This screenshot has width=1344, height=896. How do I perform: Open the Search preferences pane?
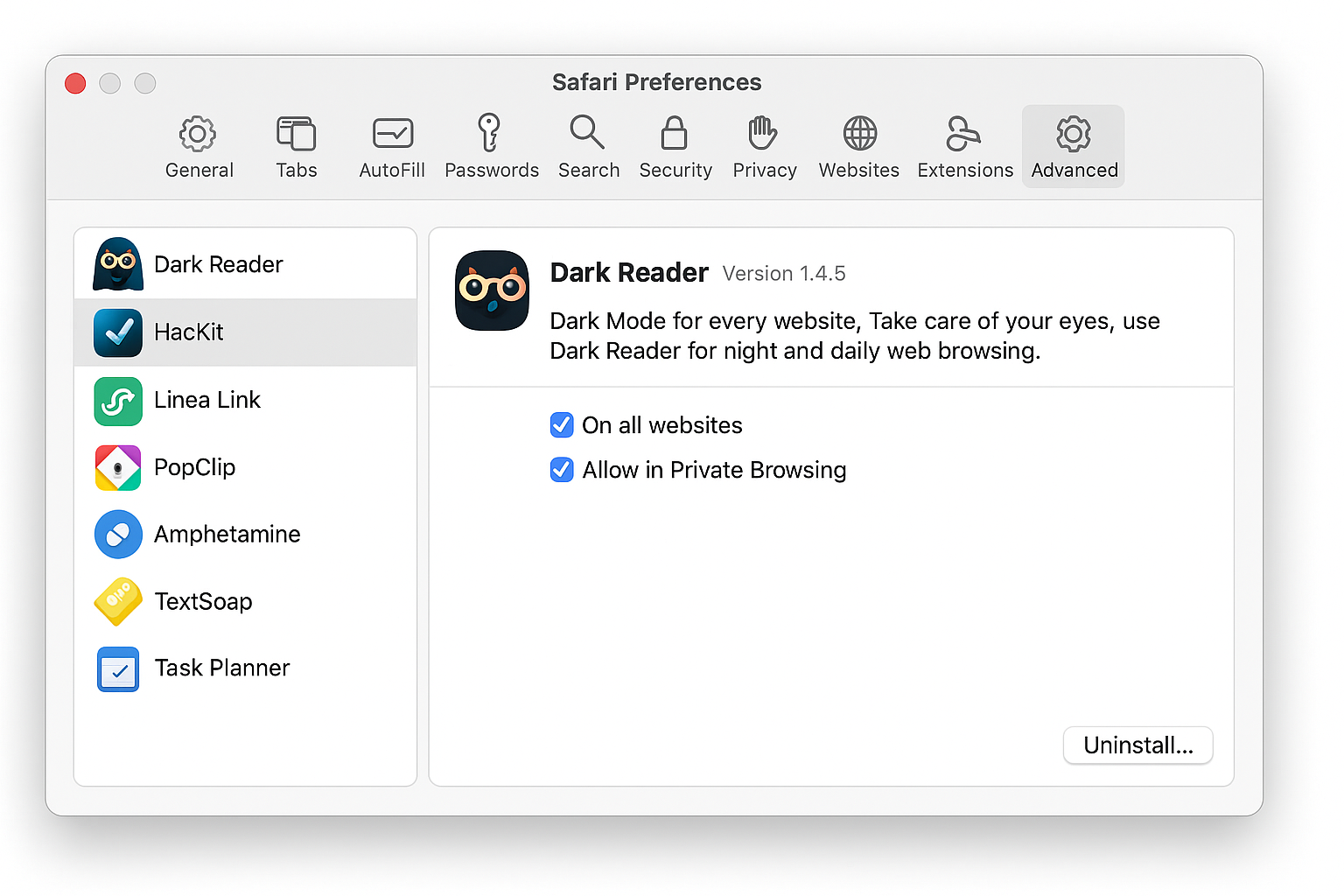click(588, 147)
